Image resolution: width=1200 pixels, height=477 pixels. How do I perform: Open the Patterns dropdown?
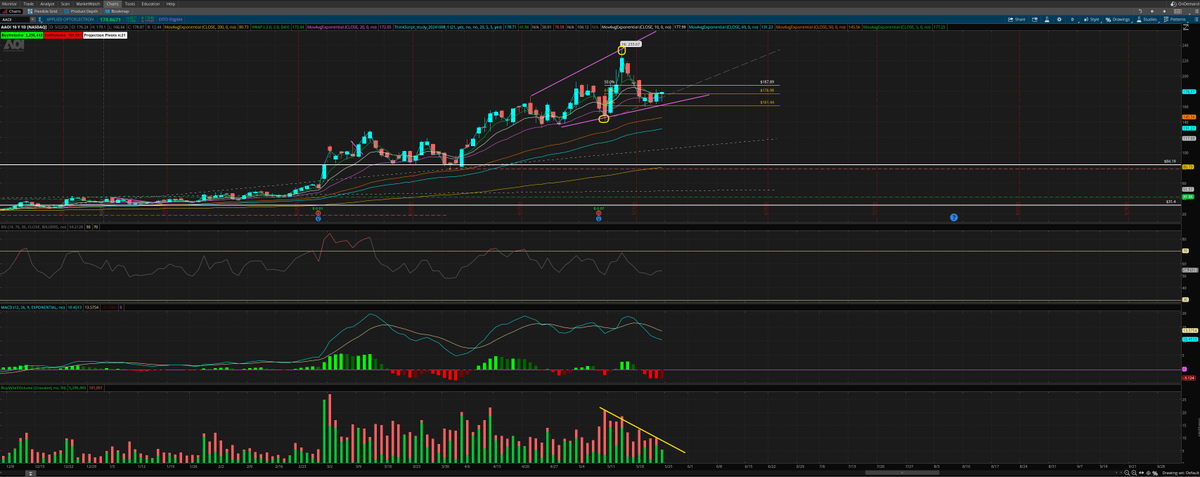click(1175, 19)
